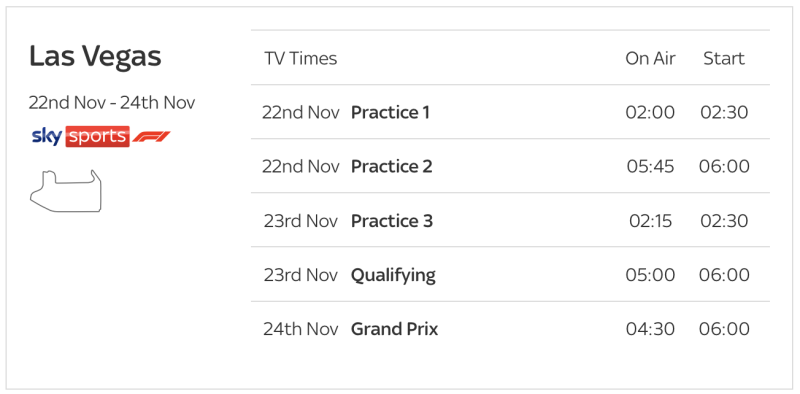Screen dimensions: 800x394
Task: Click the Grand Prix start time 06:00
Action: tap(724, 329)
